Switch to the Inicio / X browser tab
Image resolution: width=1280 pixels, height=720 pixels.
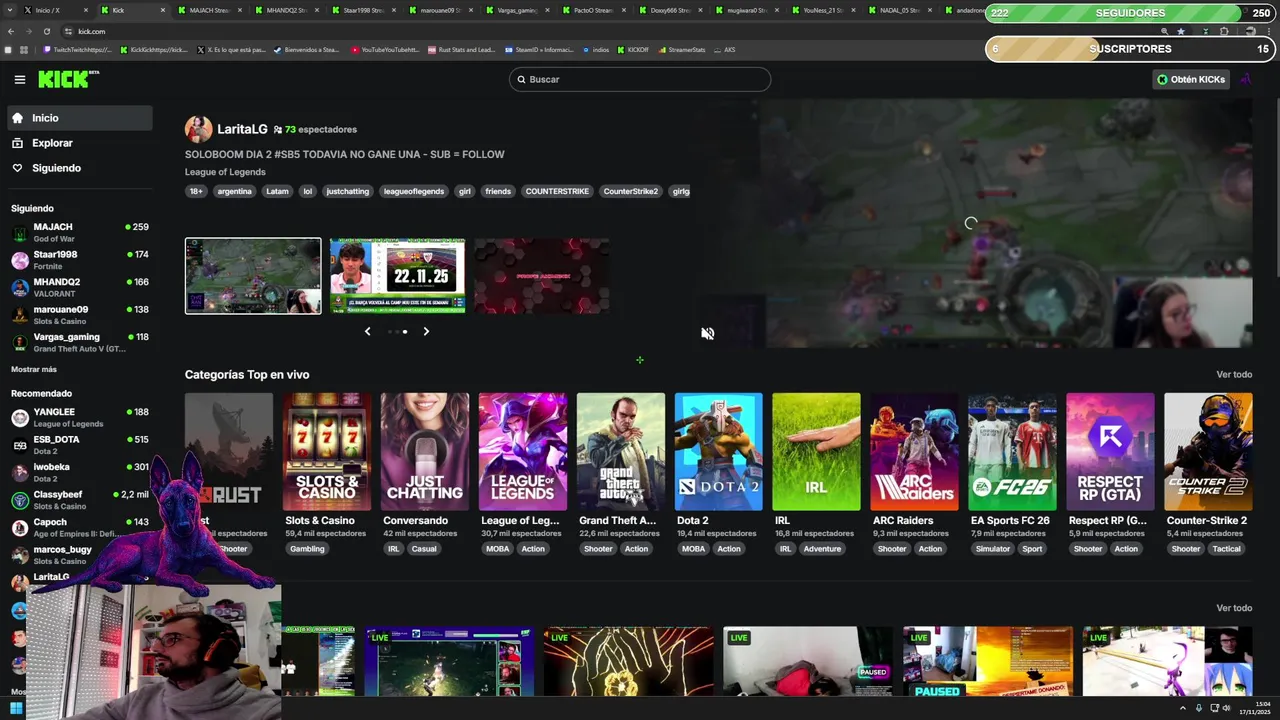55,10
